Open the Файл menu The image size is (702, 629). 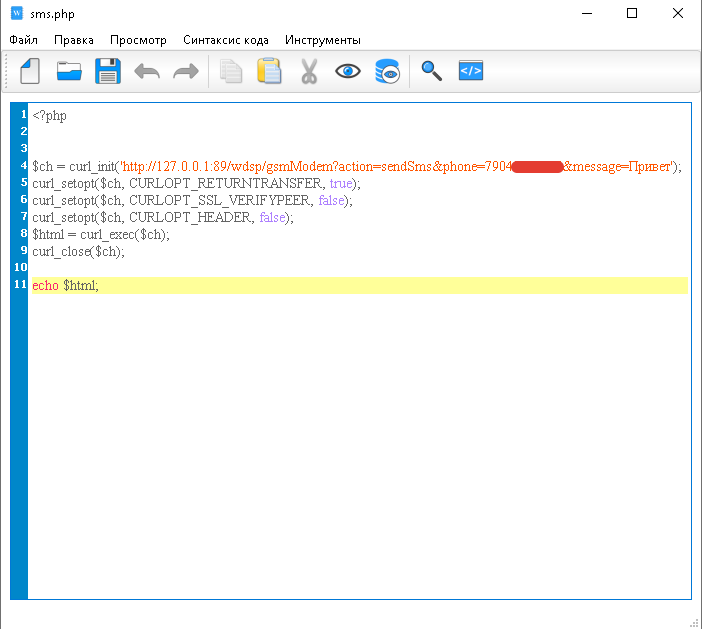(23, 40)
